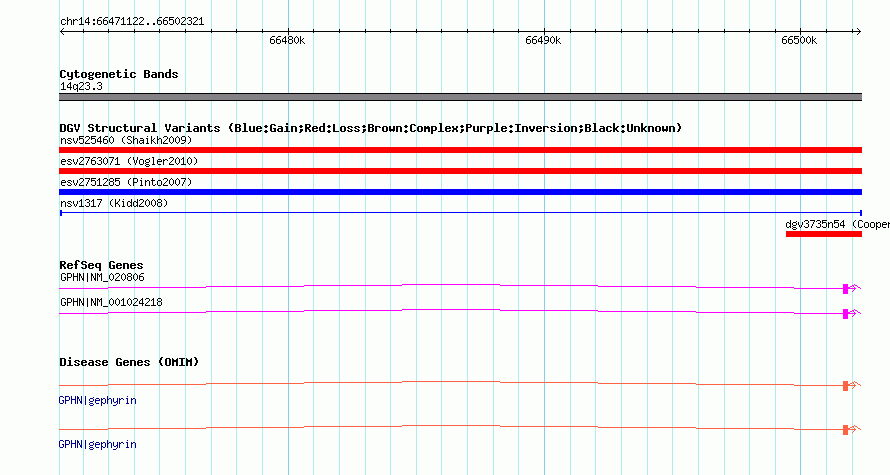
Task: Select the short red dgv3735n54 variant bar
Action: (x=824, y=234)
